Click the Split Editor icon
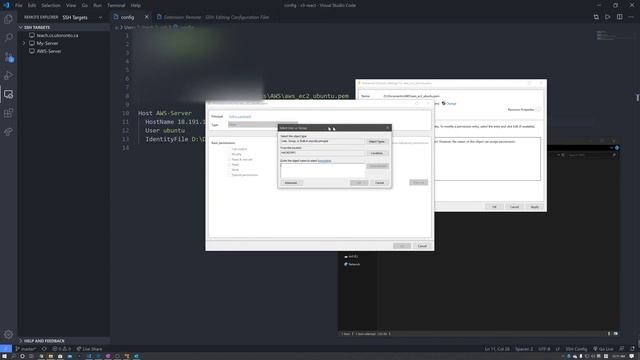This screenshot has height=360, width=640. tap(620, 17)
